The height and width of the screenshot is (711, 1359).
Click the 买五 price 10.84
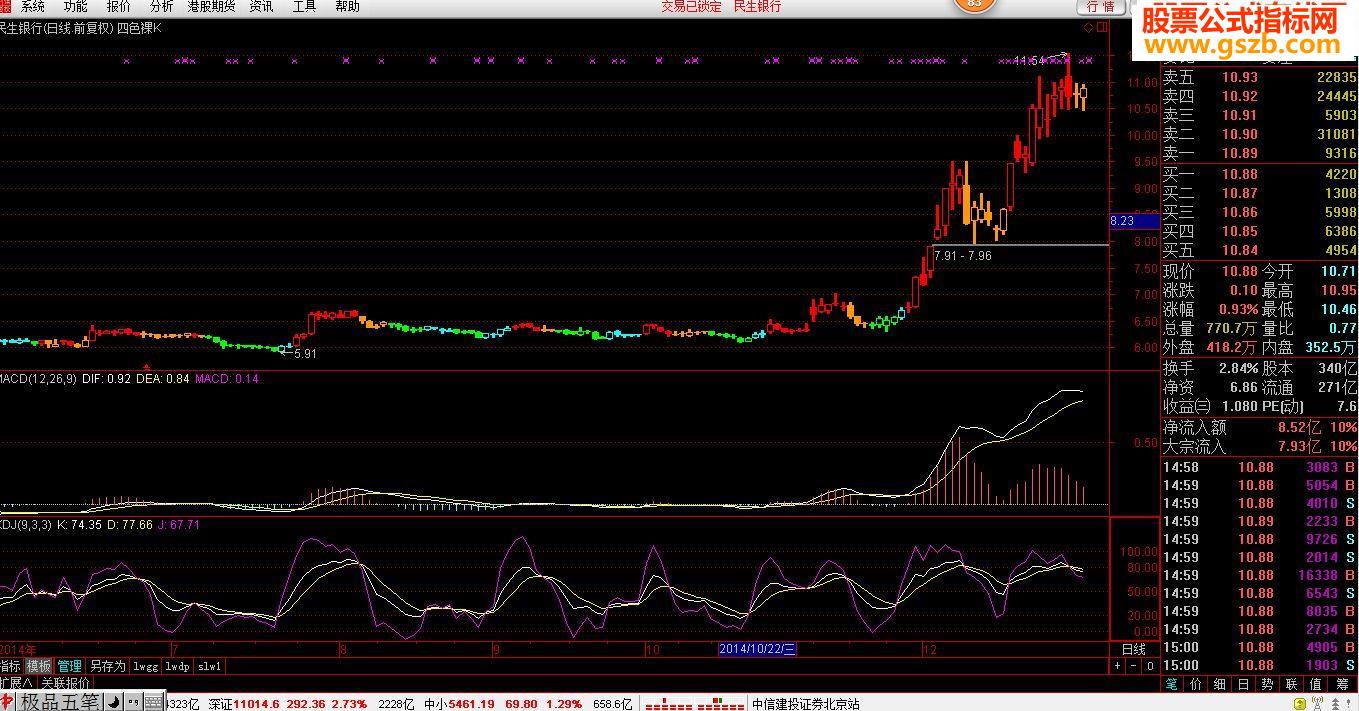(1241, 250)
